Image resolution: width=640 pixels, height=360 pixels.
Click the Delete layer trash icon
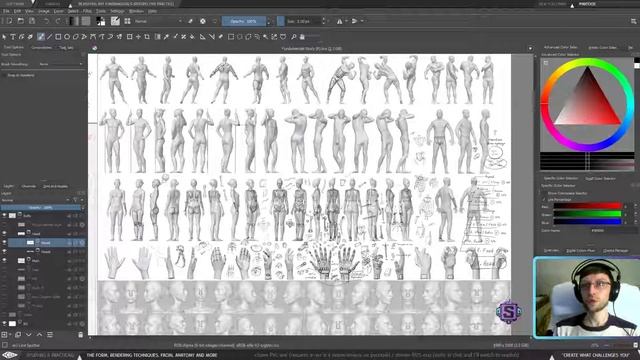coord(80,335)
